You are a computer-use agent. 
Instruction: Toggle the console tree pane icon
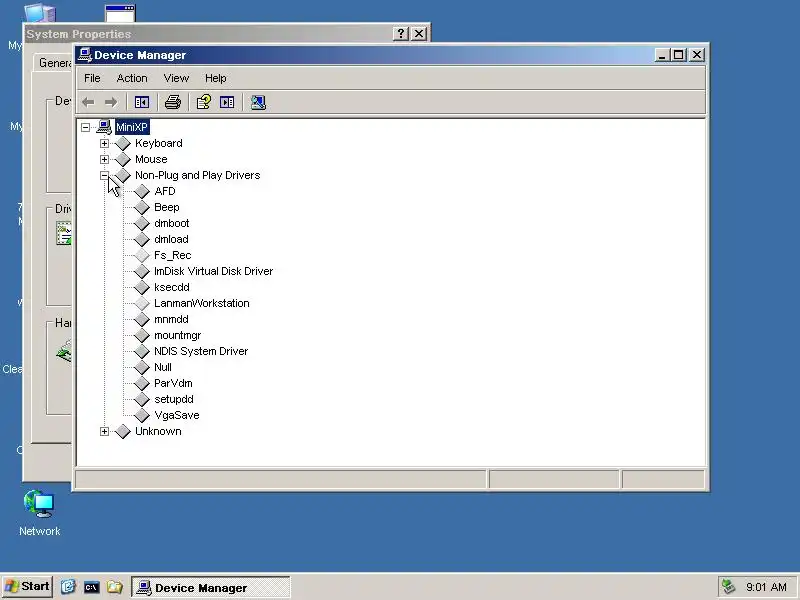(x=142, y=103)
